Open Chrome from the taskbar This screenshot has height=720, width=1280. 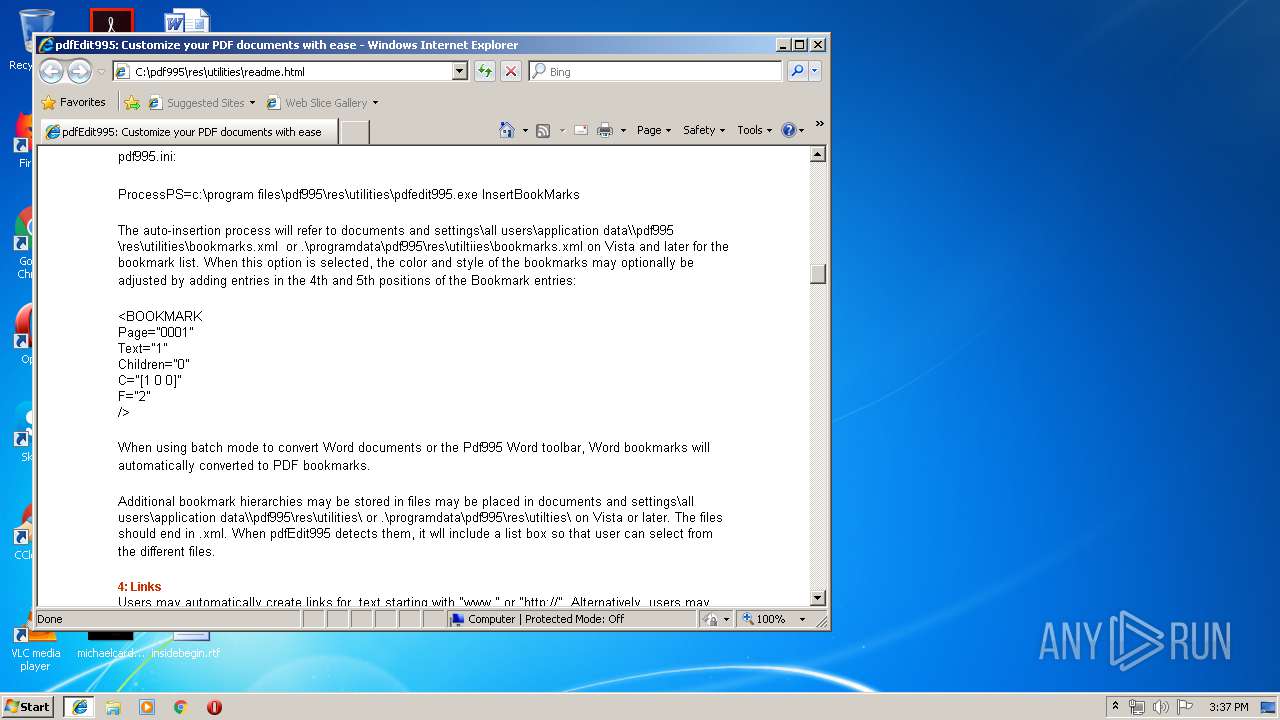coord(181,706)
